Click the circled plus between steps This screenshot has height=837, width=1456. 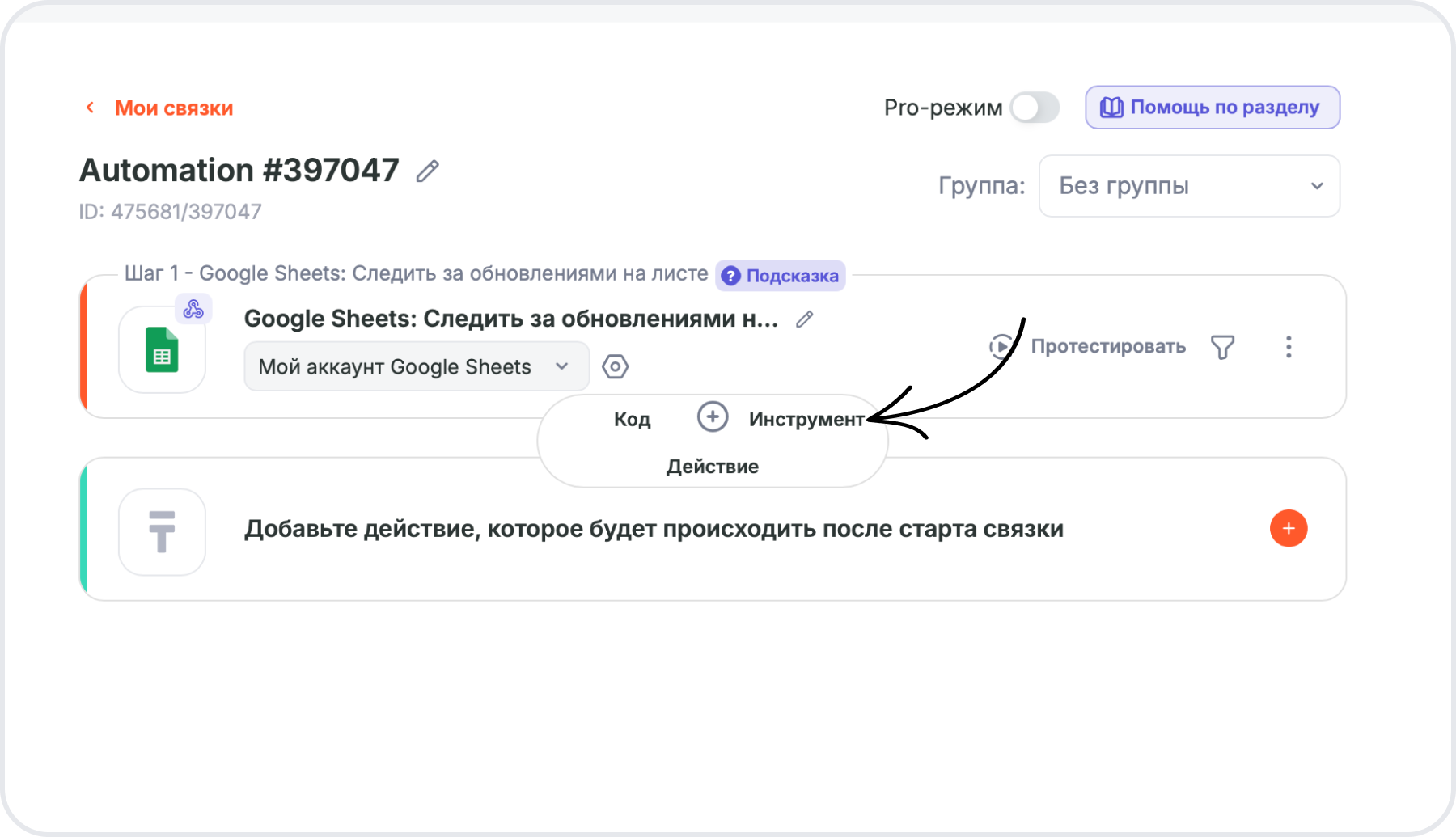pos(712,417)
